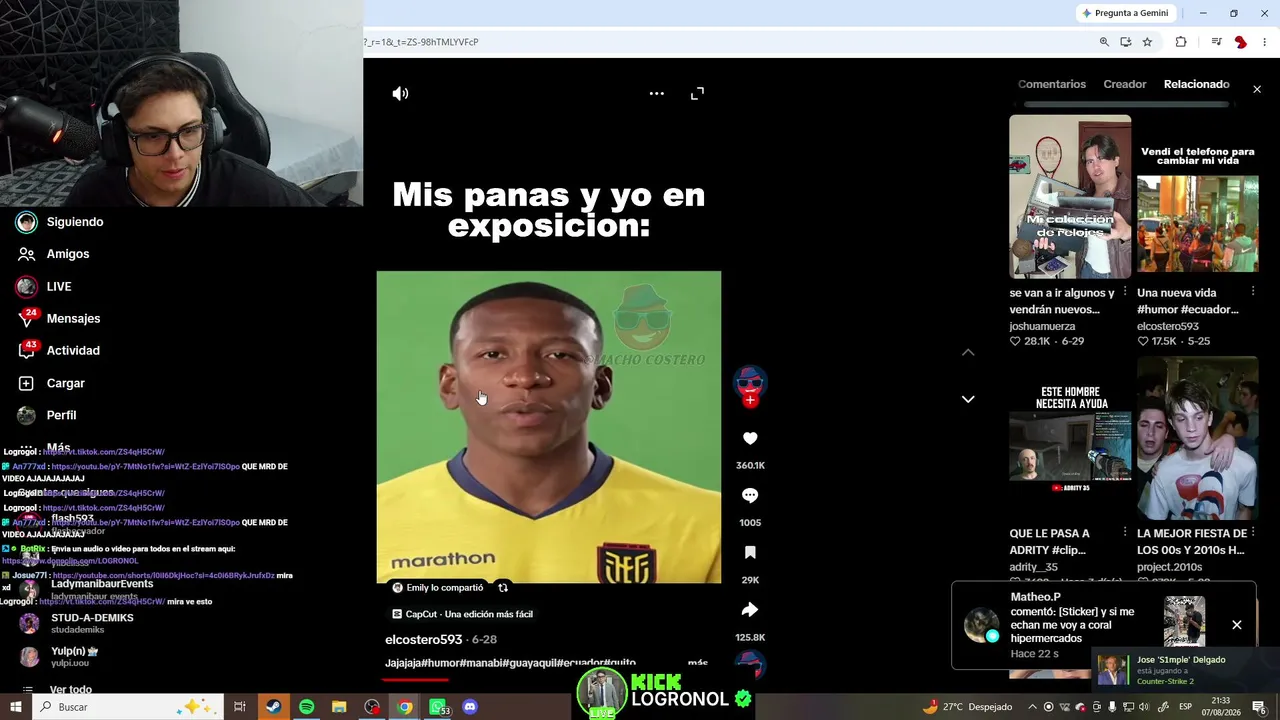Open joshuamuerza's profile link
The image size is (1280, 720).
point(1042,326)
